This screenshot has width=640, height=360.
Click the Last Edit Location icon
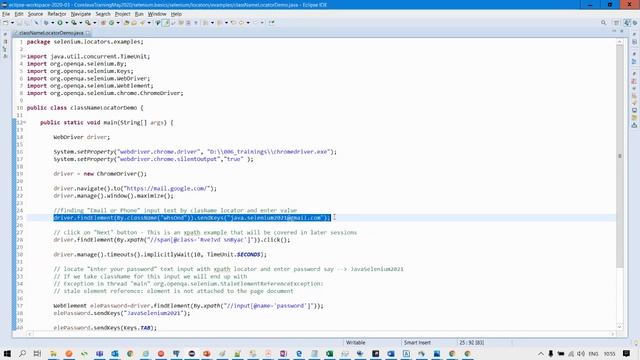[233, 22]
